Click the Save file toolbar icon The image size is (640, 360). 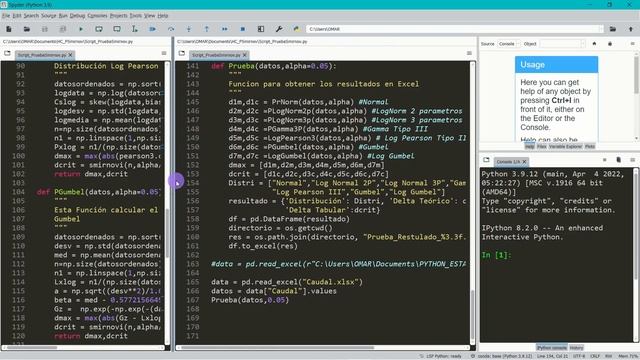pyautogui.click(x=44, y=29)
